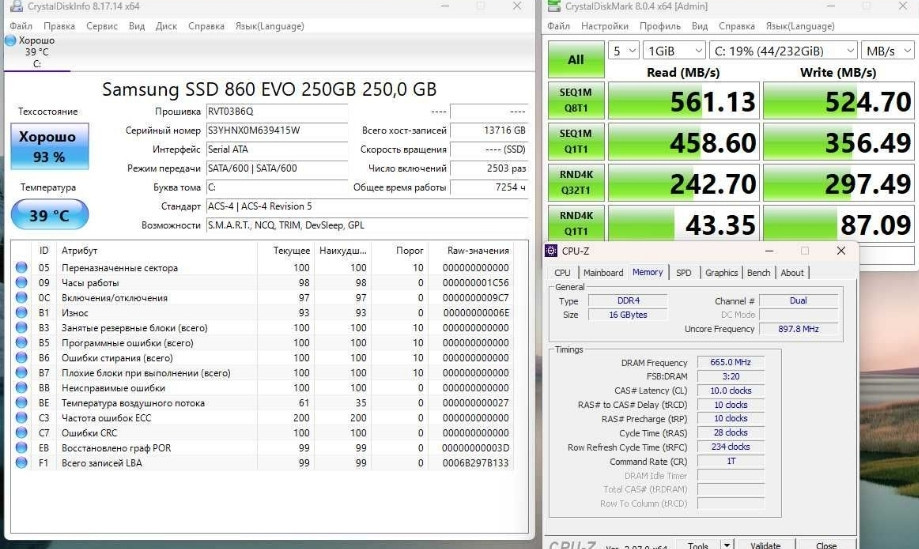The image size is (919, 549).
Task: Click status circle for attribute C3 row
Action: [22, 418]
